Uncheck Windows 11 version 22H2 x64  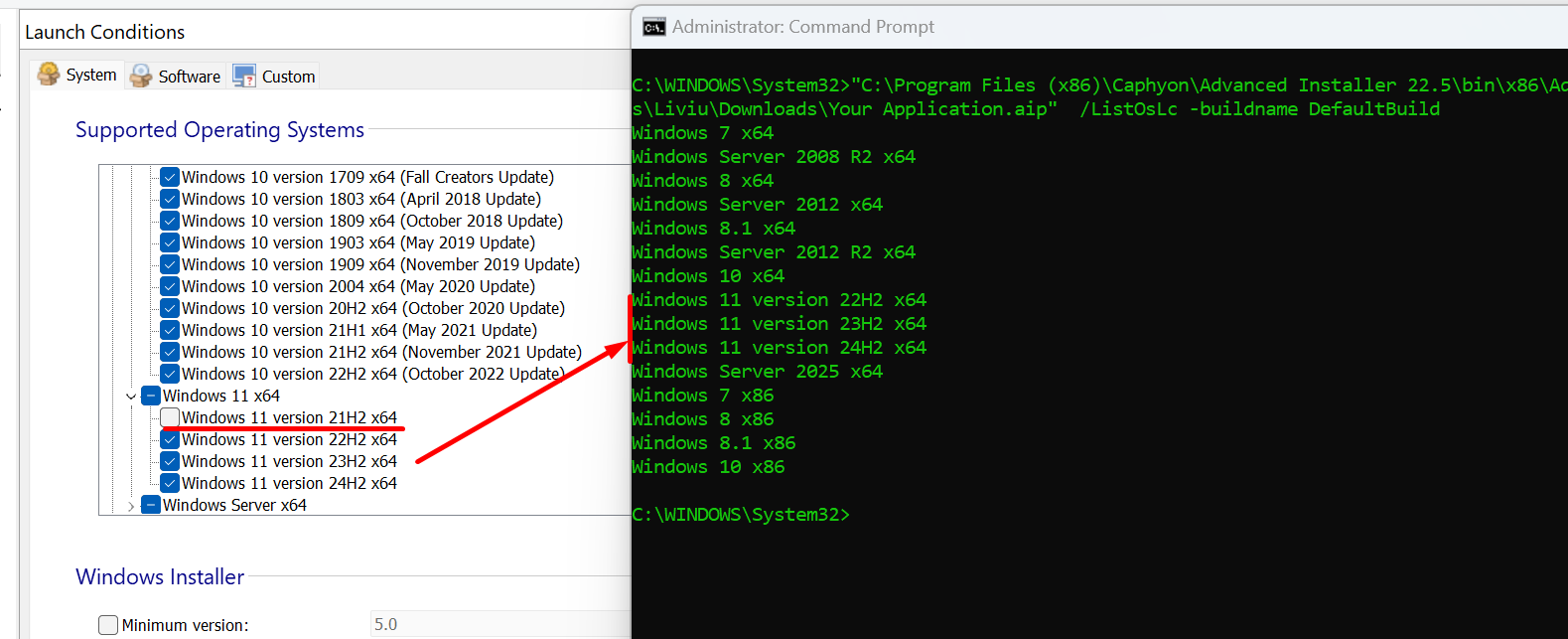pos(170,439)
